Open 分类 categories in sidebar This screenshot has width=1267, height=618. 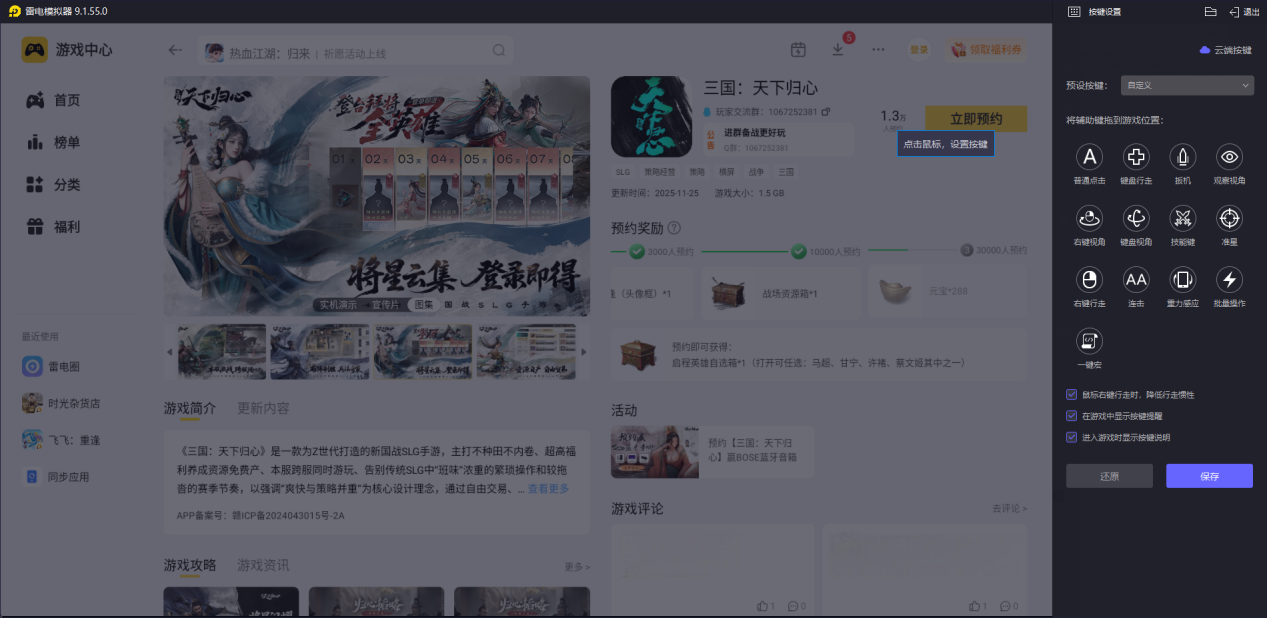coord(54,184)
